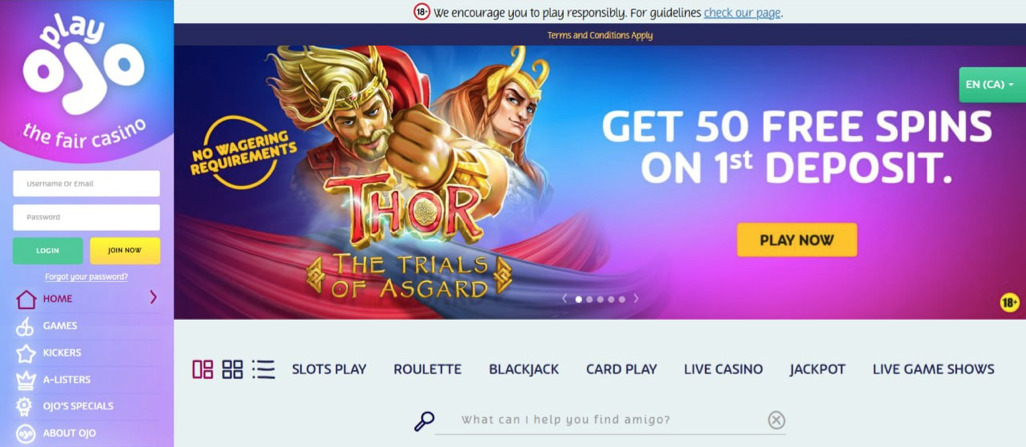Select the last carousel dot indicator
Viewport: 1026px width, 447px height.
622,299
